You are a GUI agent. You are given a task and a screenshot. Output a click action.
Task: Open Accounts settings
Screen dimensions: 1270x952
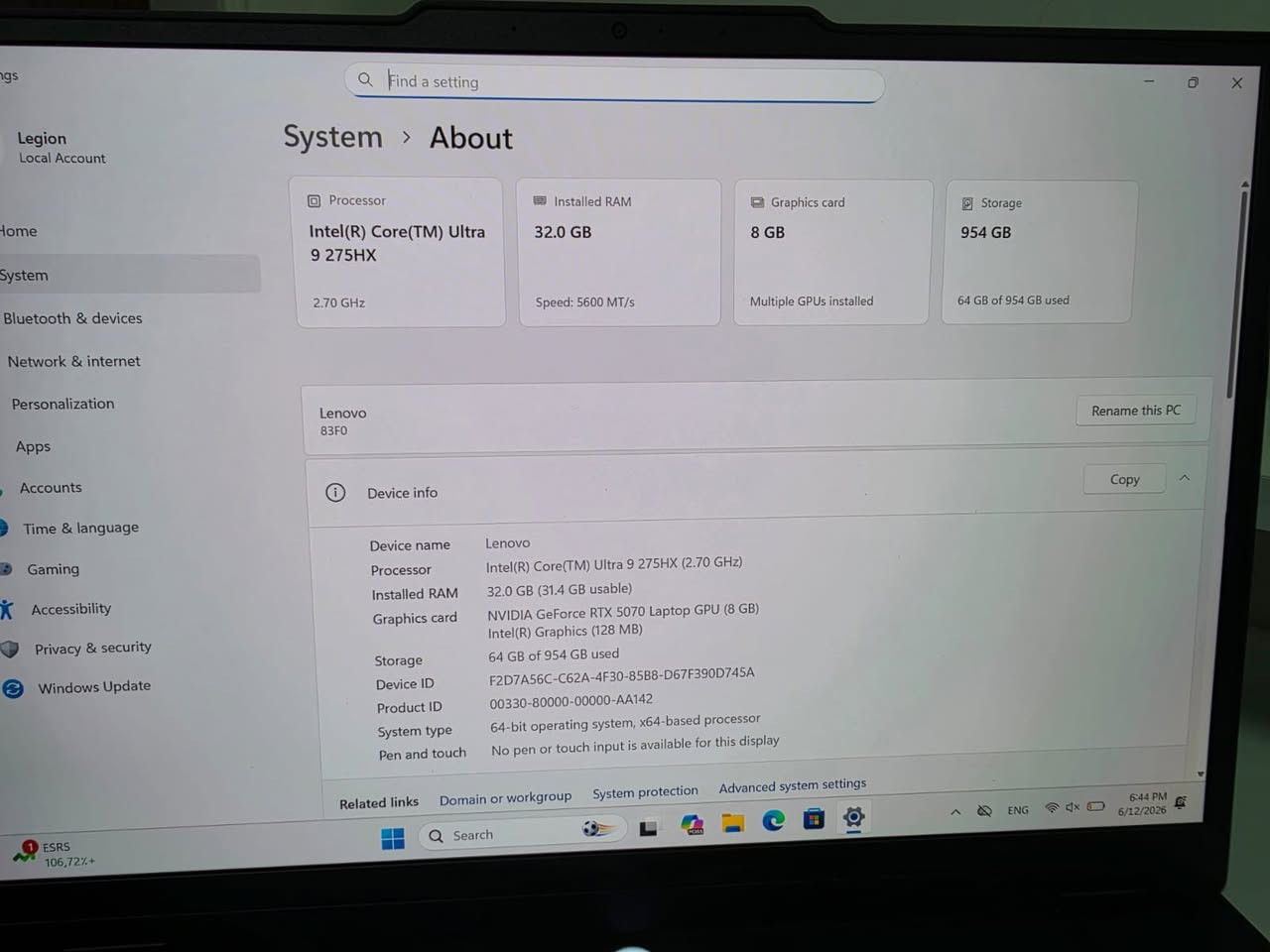click(x=51, y=488)
